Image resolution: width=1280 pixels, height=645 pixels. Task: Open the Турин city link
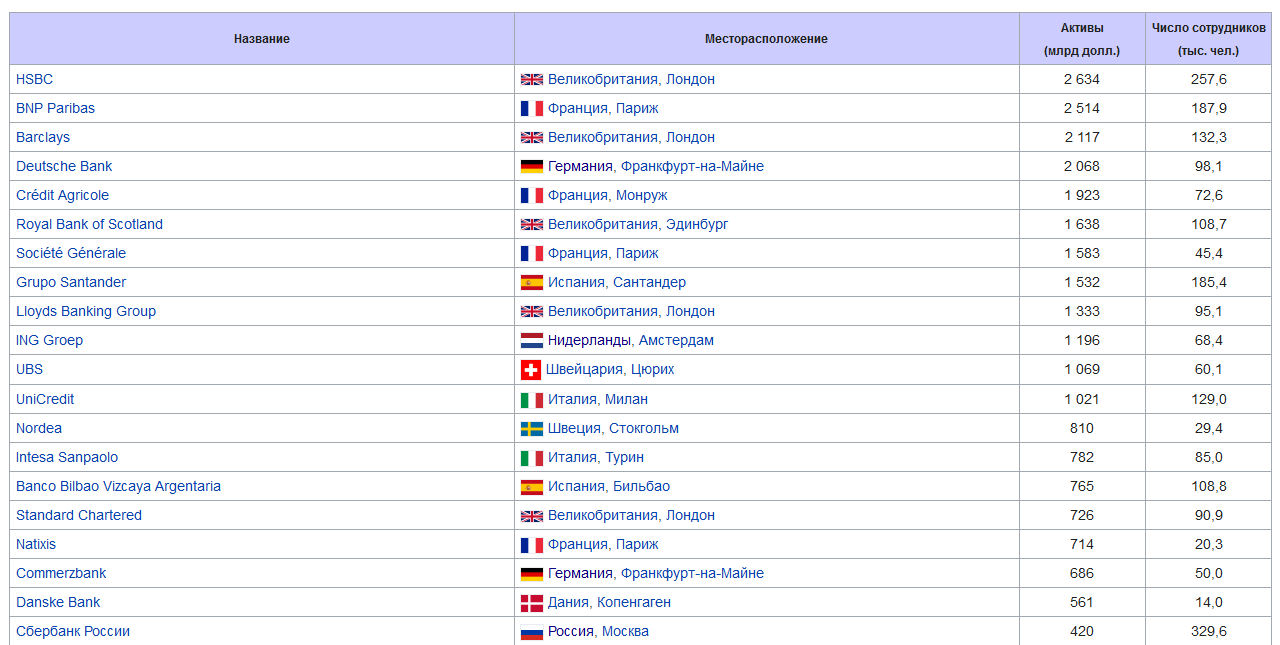tap(624, 457)
